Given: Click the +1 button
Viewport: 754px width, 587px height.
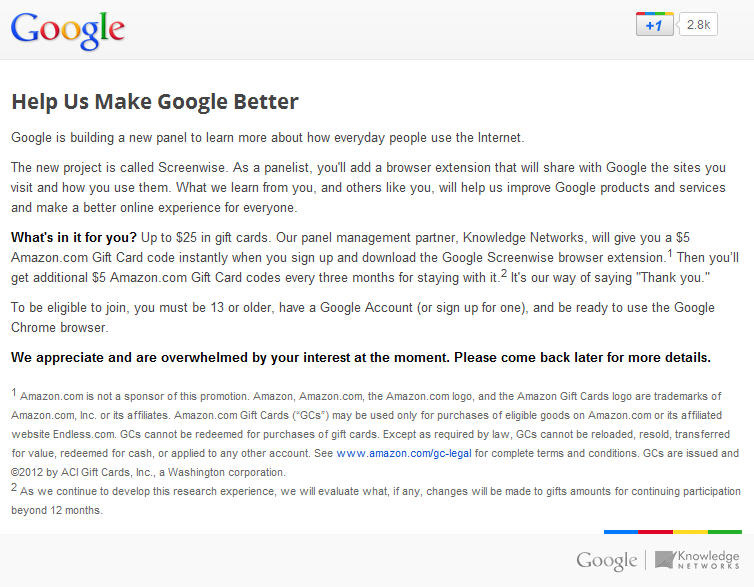Looking at the screenshot, I should (654, 25).
